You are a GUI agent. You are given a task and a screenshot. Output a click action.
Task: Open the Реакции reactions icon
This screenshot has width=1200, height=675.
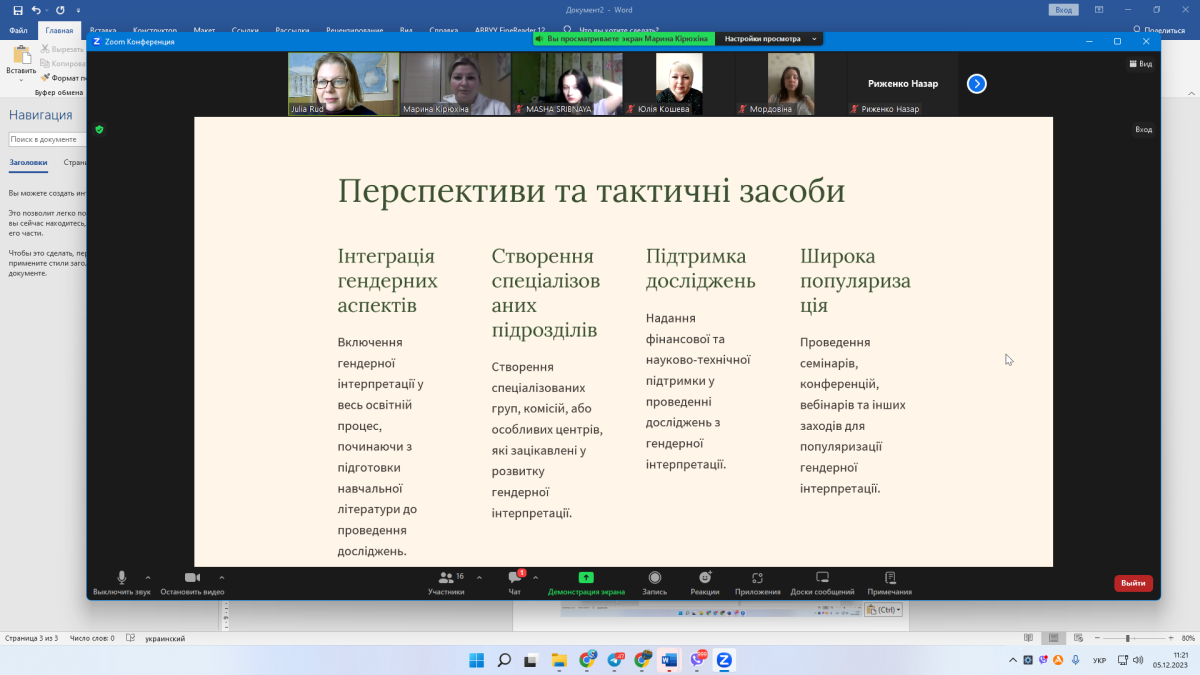click(705, 578)
